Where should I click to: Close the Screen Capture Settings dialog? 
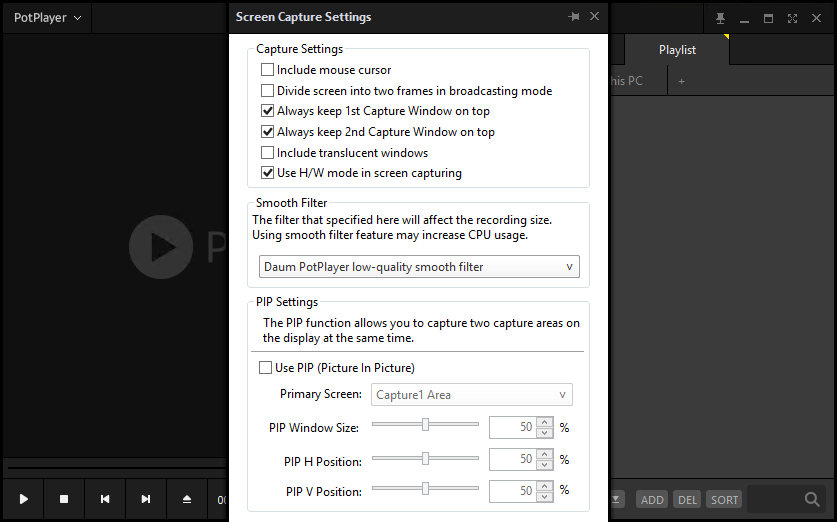coord(594,17)
